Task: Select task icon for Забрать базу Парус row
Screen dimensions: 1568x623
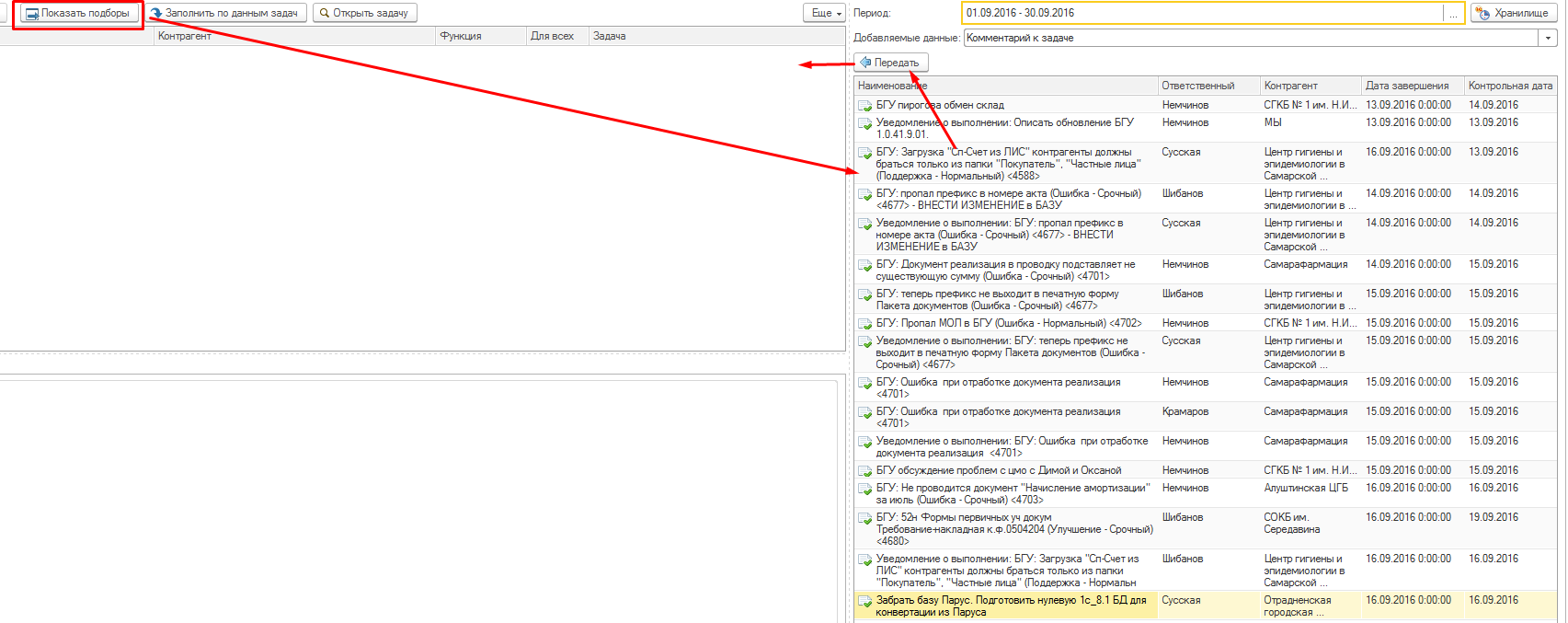Action: point(865,602)
